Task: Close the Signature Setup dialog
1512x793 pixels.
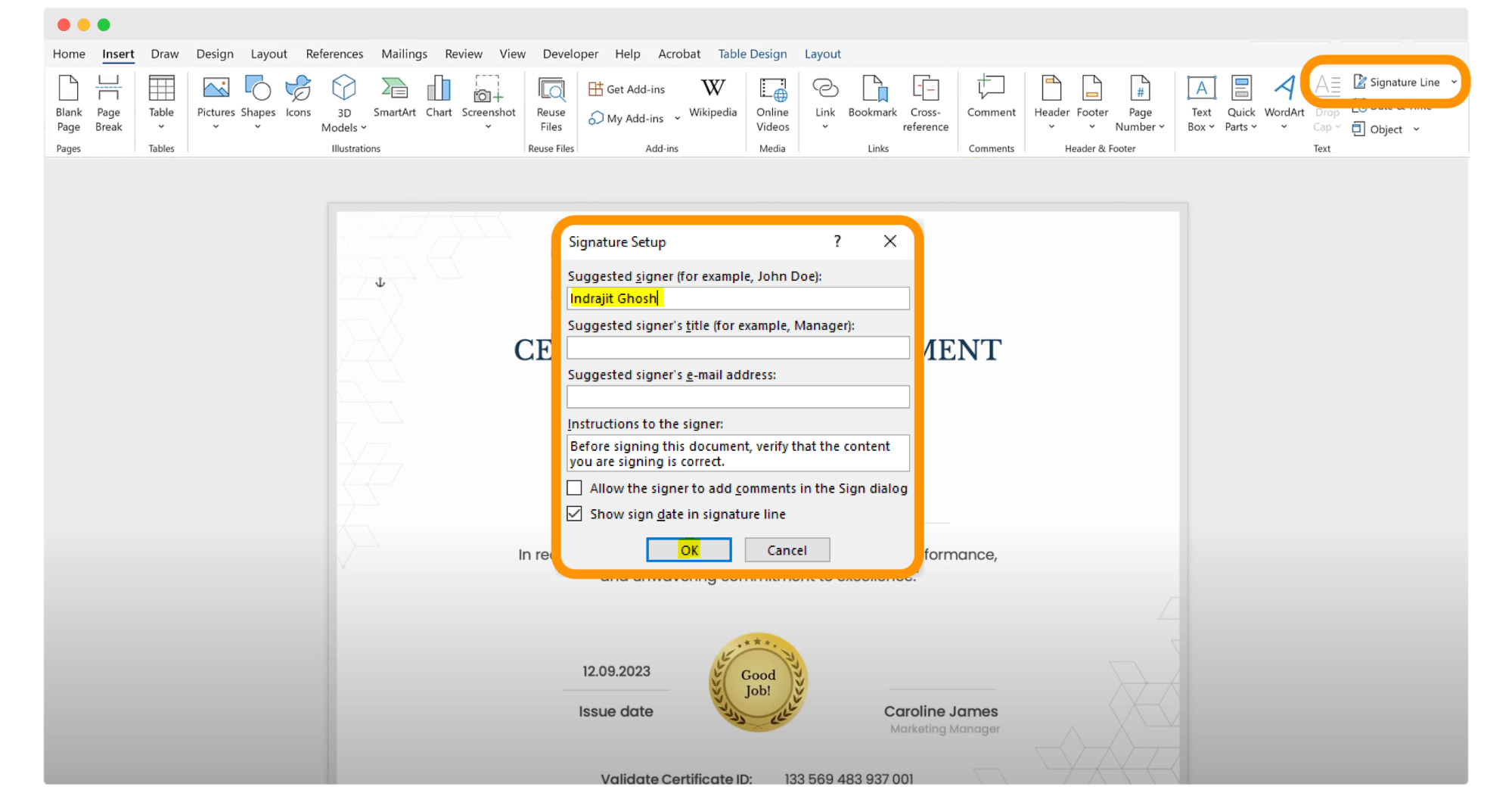Action: tap(890, 241)
